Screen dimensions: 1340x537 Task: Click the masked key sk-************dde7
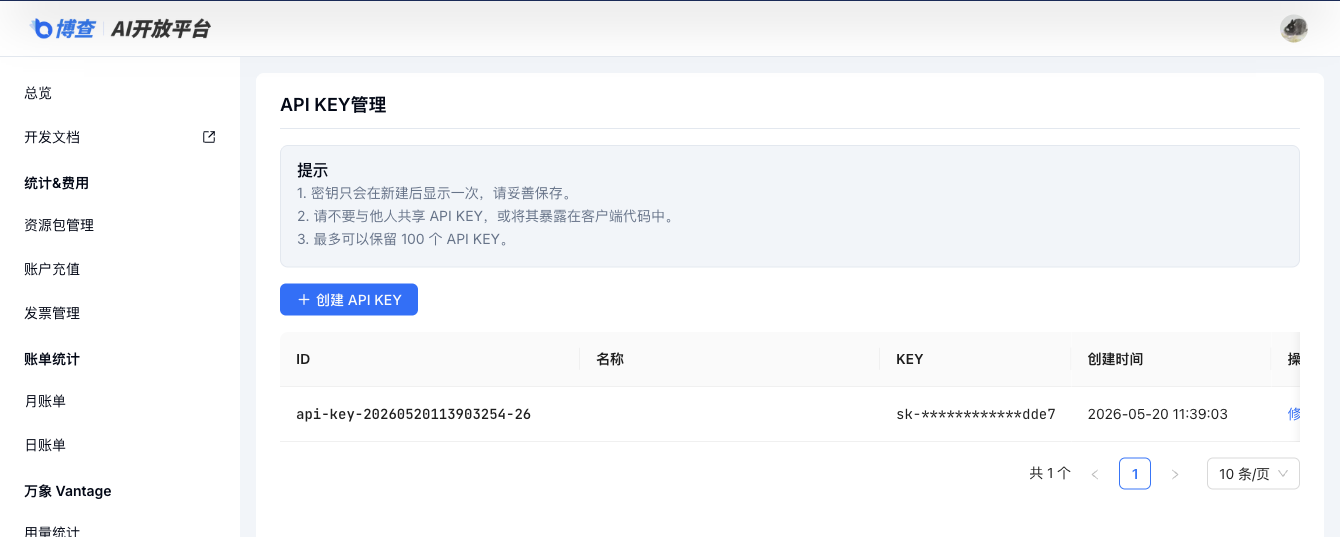click(x=976, y=414)
